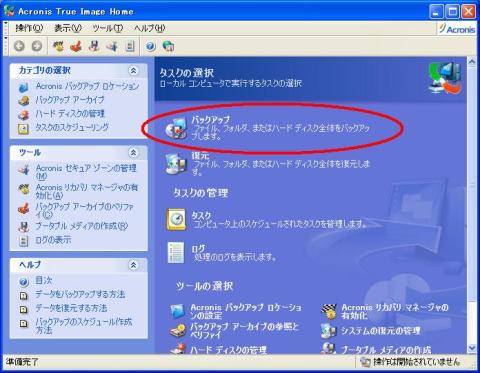Screen dimensions: 480x373
Task: Collapse the ツール sidebar panel
Action: point(133,153)
